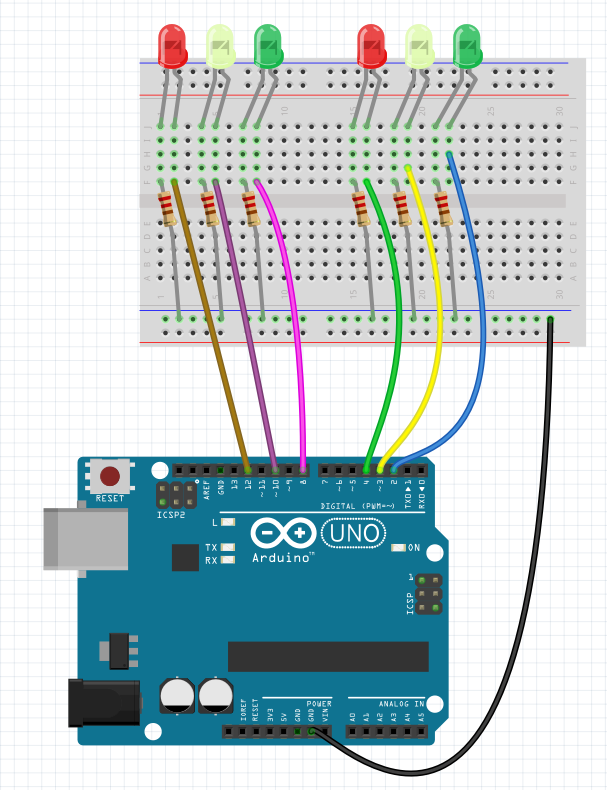The height and width of the screenshot is (790, 607).
Task: Select the leftmost resistor on breadboard
Action: 167,210
